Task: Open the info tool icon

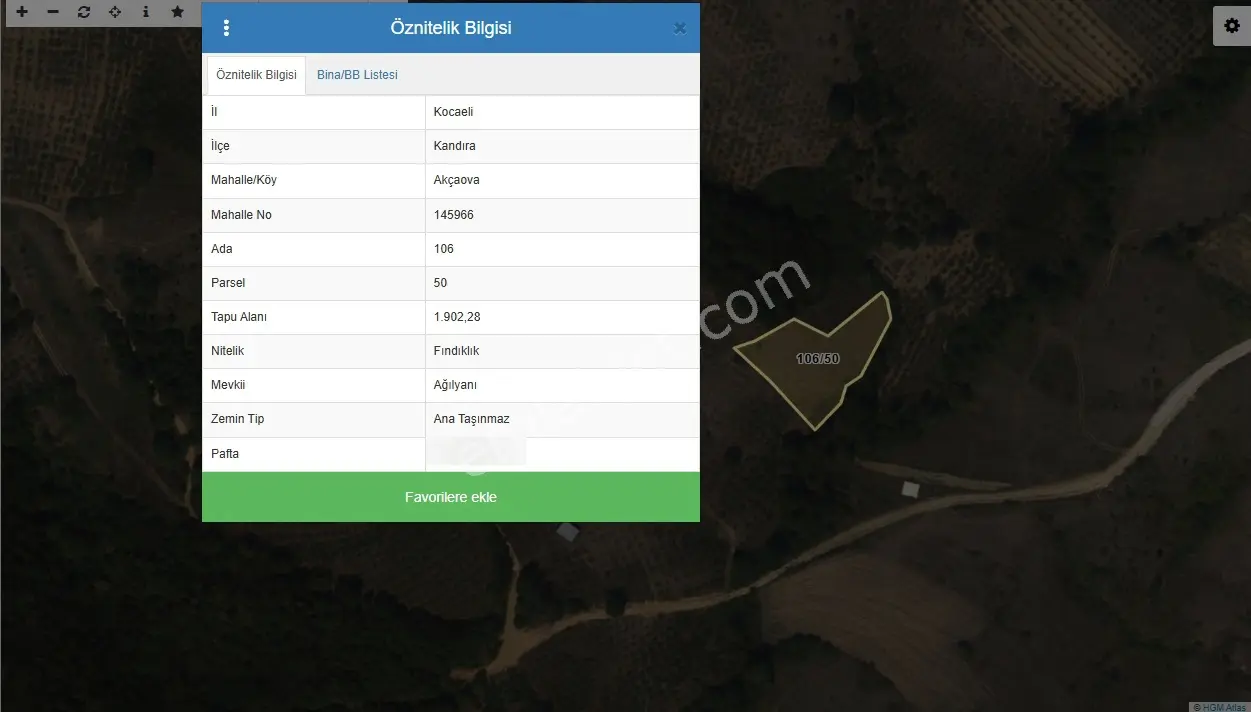Action: [x=146, y=12]
